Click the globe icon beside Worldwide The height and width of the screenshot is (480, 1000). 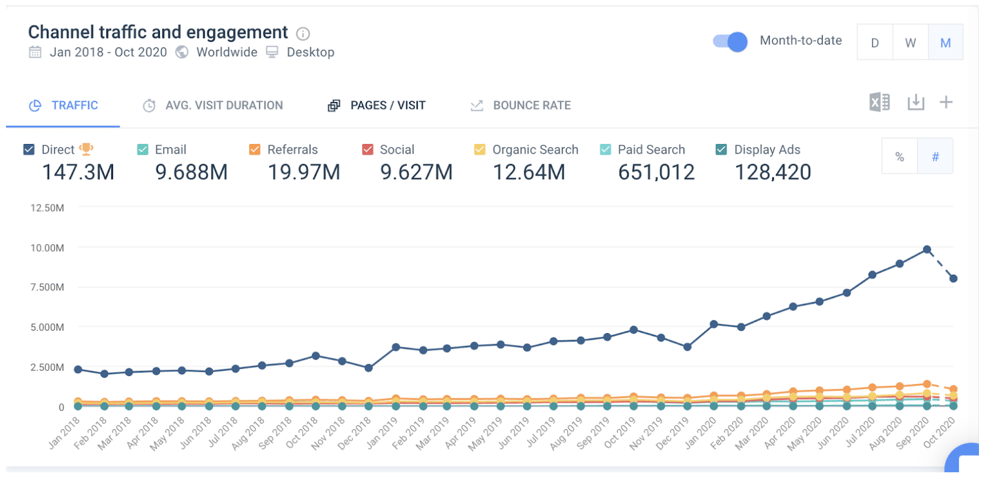click(182, 52)
